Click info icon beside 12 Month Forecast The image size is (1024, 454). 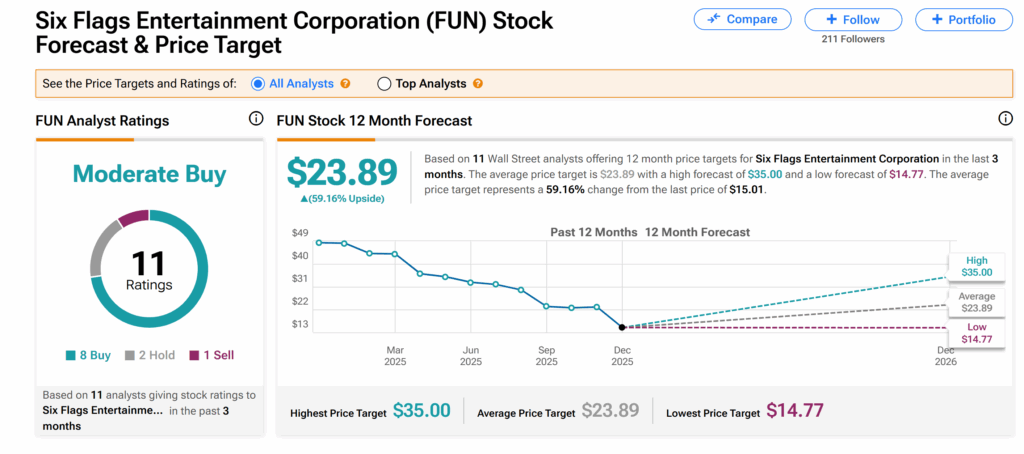click(1005, 120)
